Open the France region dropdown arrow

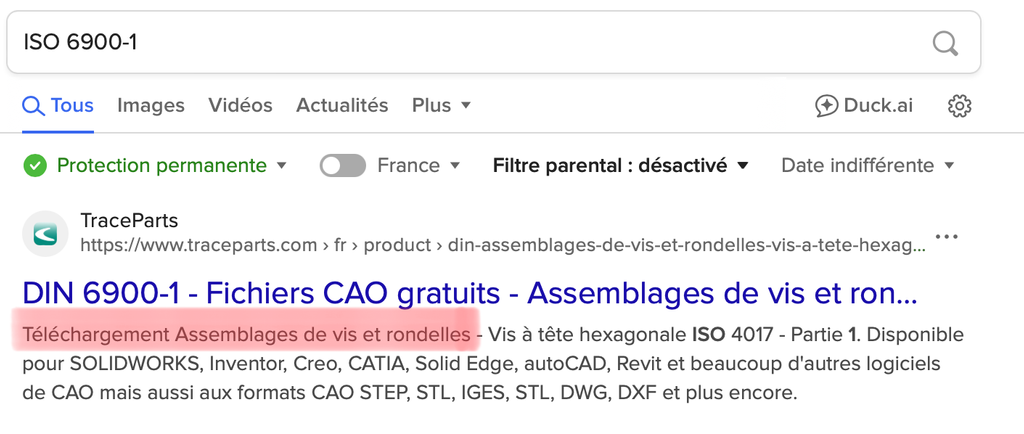tap(455, 166)
